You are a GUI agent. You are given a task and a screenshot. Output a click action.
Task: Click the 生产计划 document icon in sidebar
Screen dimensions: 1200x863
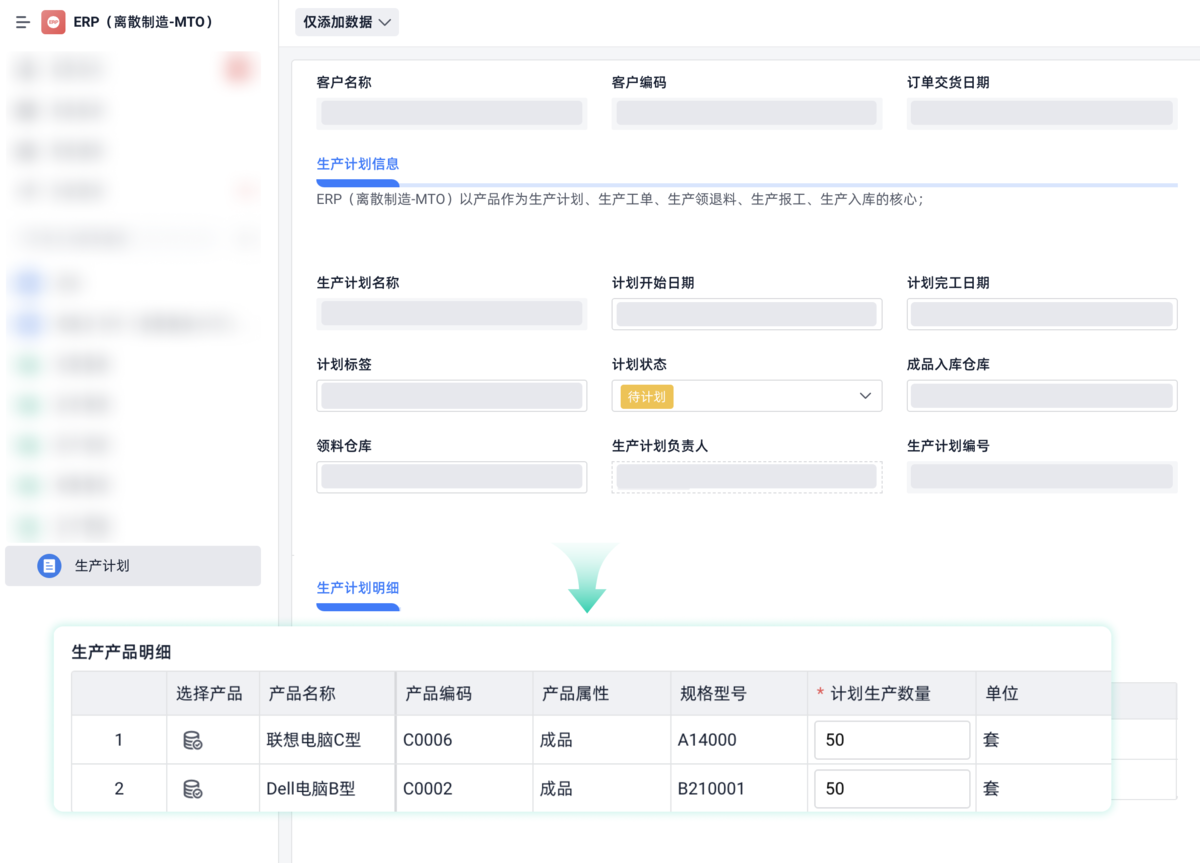click(x=49, y=565)
